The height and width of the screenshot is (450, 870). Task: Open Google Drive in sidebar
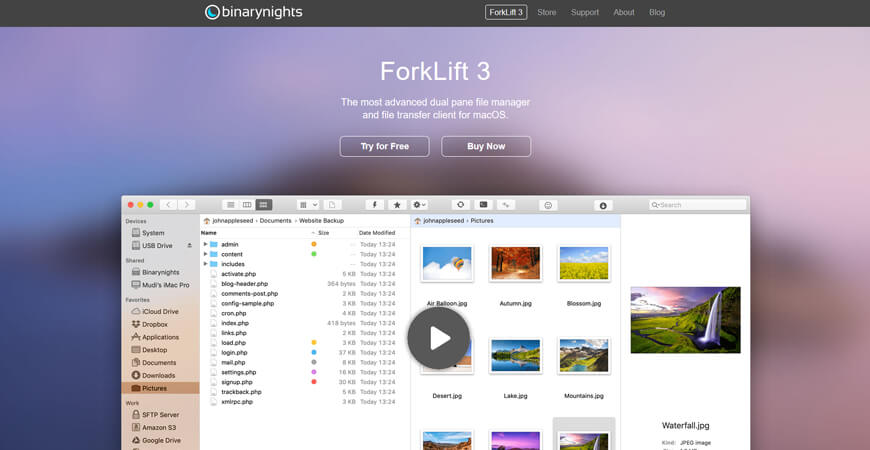[x=160, y=440]
